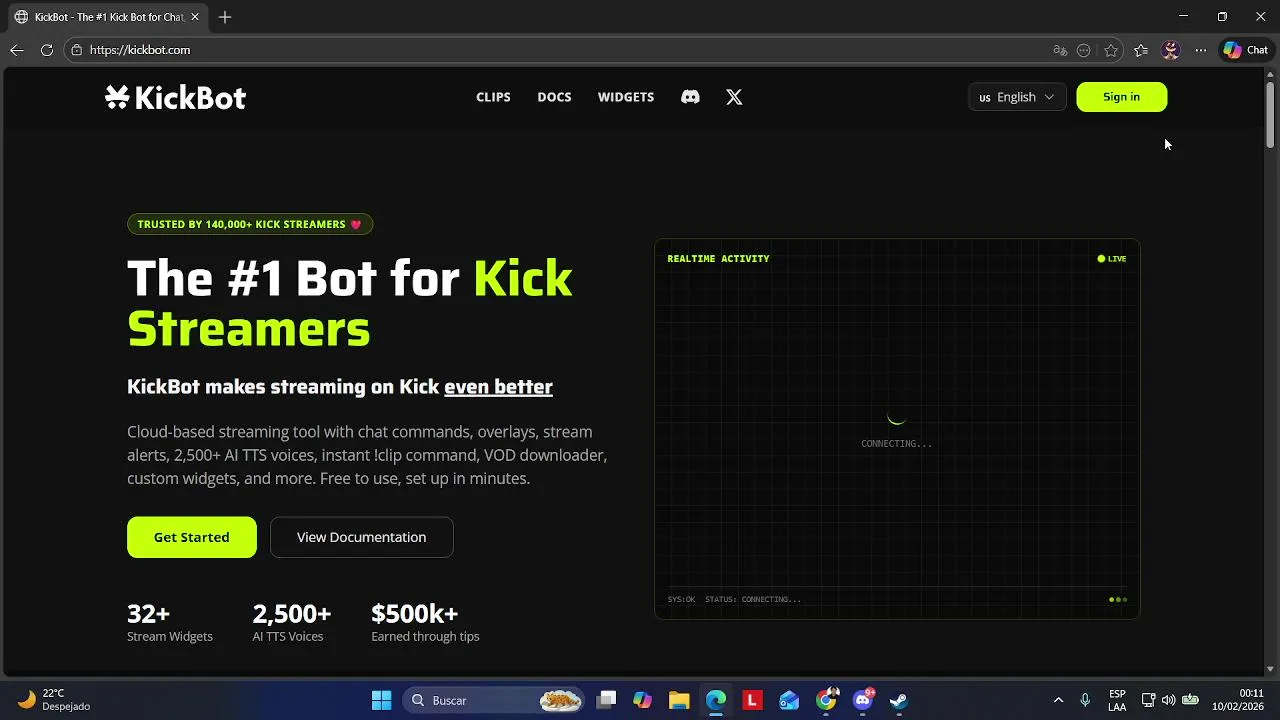Click the LIVE indicator in activity panel
The image size is (1280, 720).
click(x=1112, y=259)
